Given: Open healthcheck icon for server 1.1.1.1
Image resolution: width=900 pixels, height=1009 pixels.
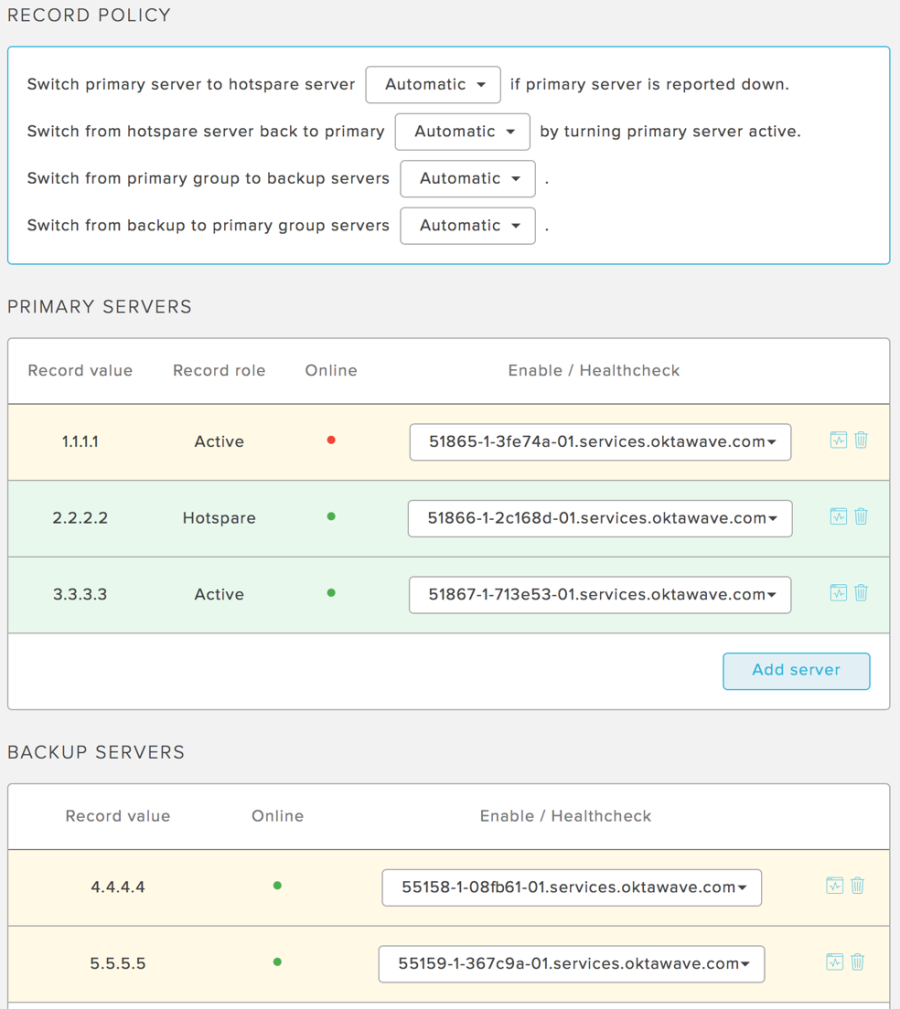Looking at the screenshot, I should [838, 440].
